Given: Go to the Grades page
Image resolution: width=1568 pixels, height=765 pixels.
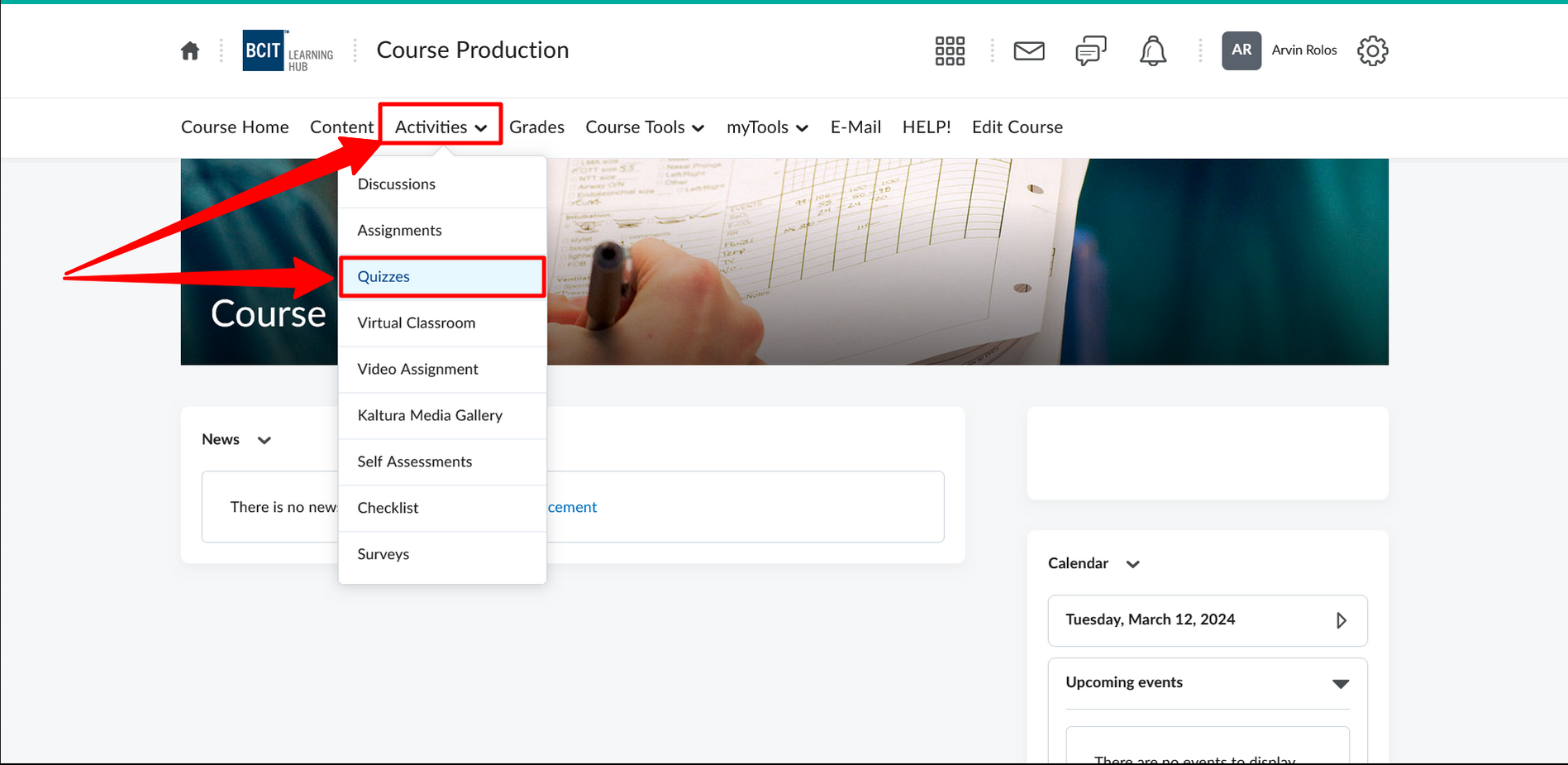Looking at the screenshot, I should [x=536, y=127].
